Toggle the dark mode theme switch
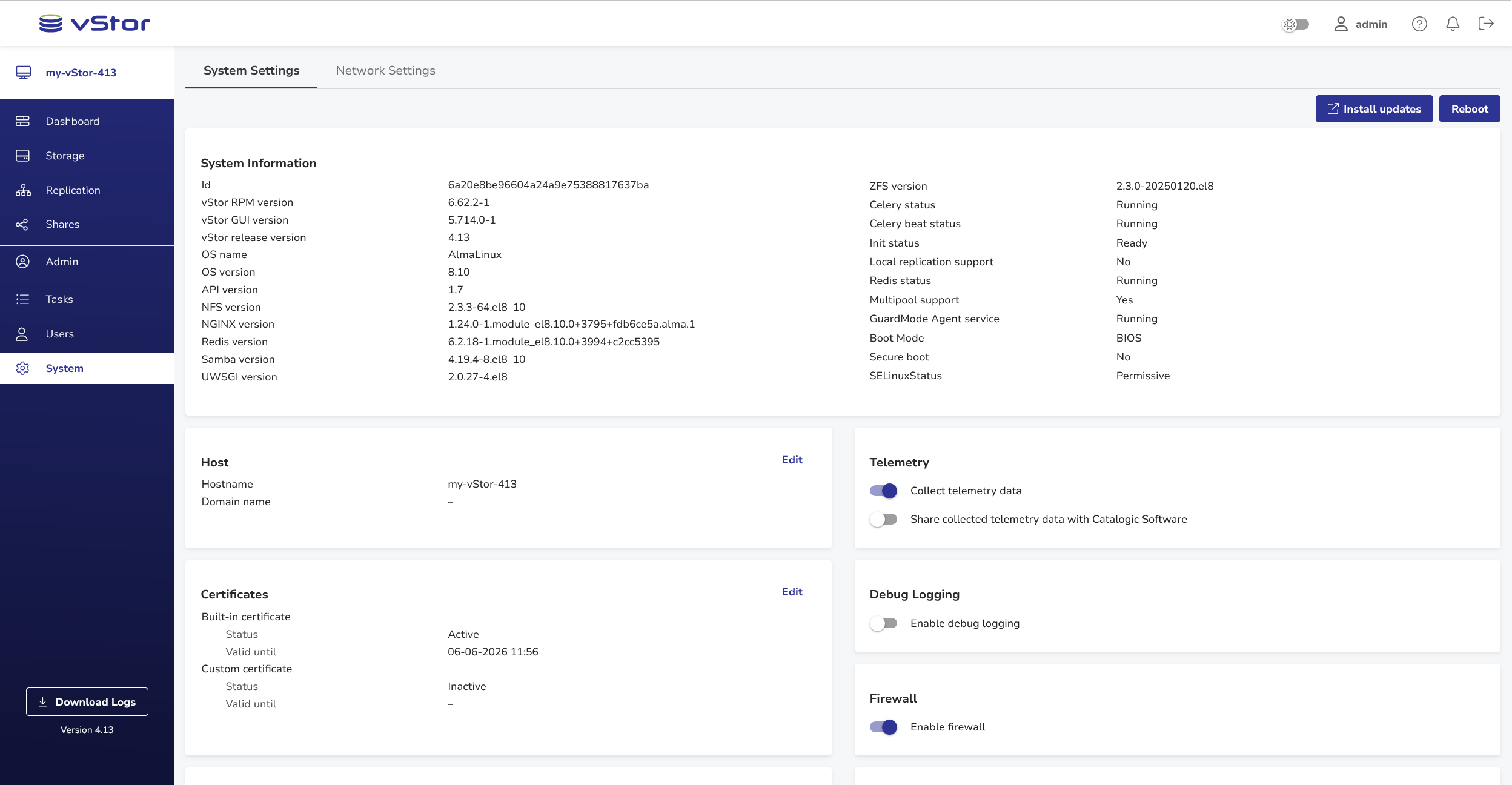The width and height of the screenshot is (1512, 785). (x=1296, y=24)
